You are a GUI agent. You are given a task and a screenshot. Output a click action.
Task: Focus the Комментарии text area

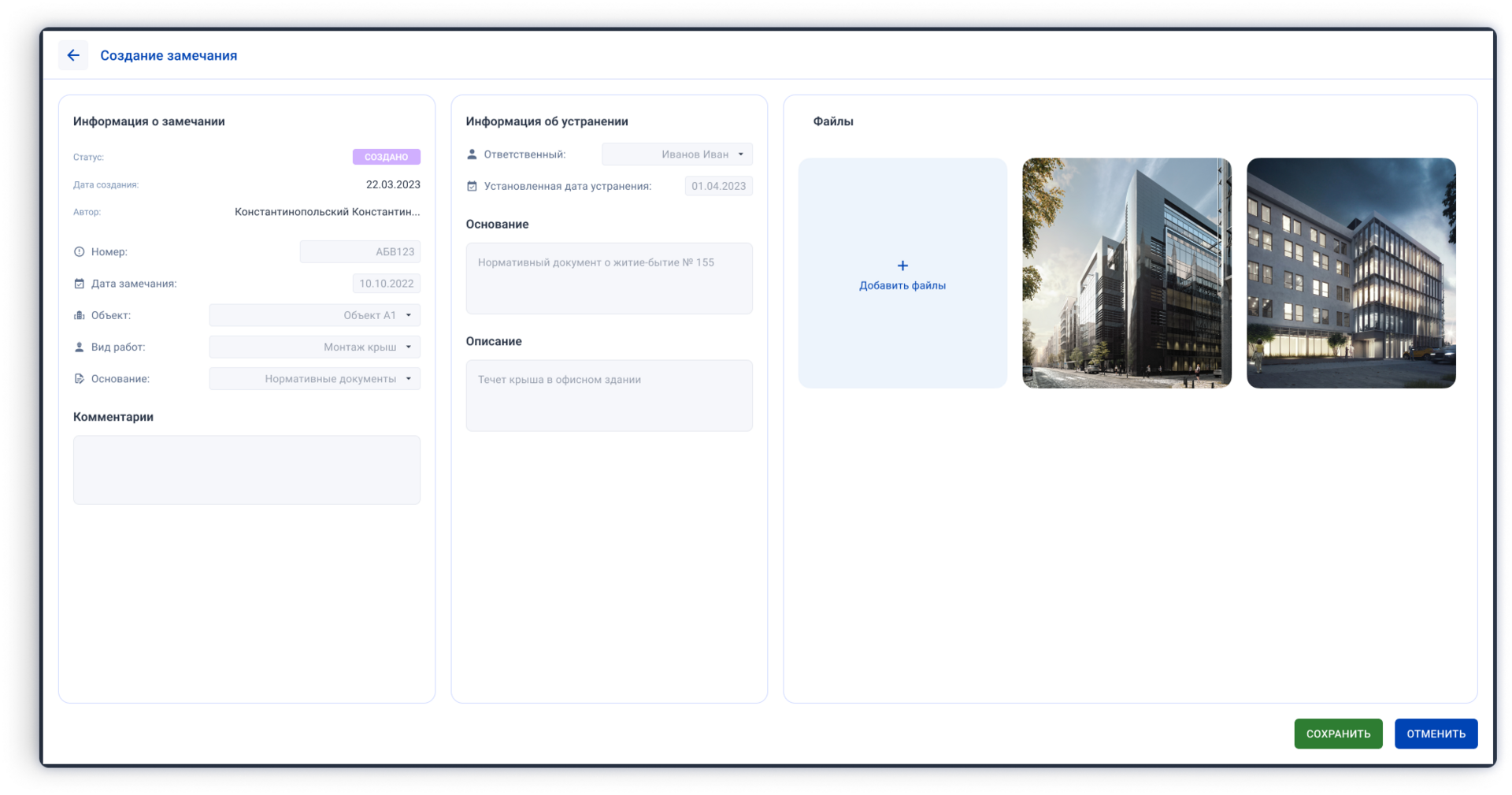coord(246,470)
